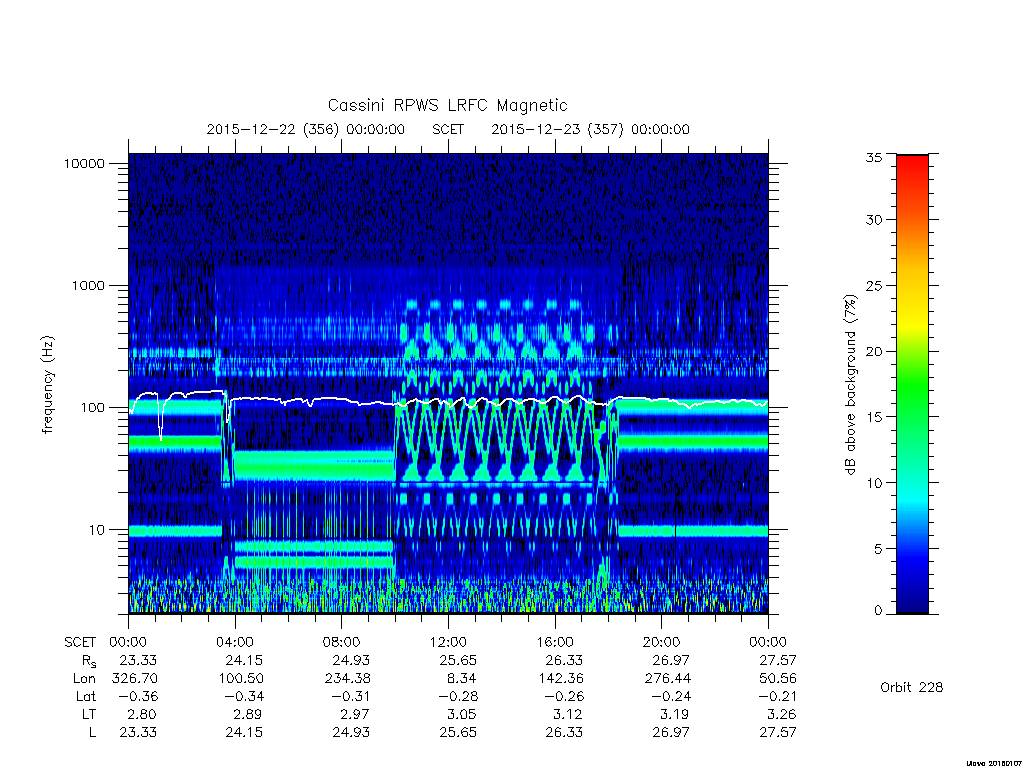Click the spectrogram plot area around 1000 Hz
1024x768 pixels.
click(448, 286)
